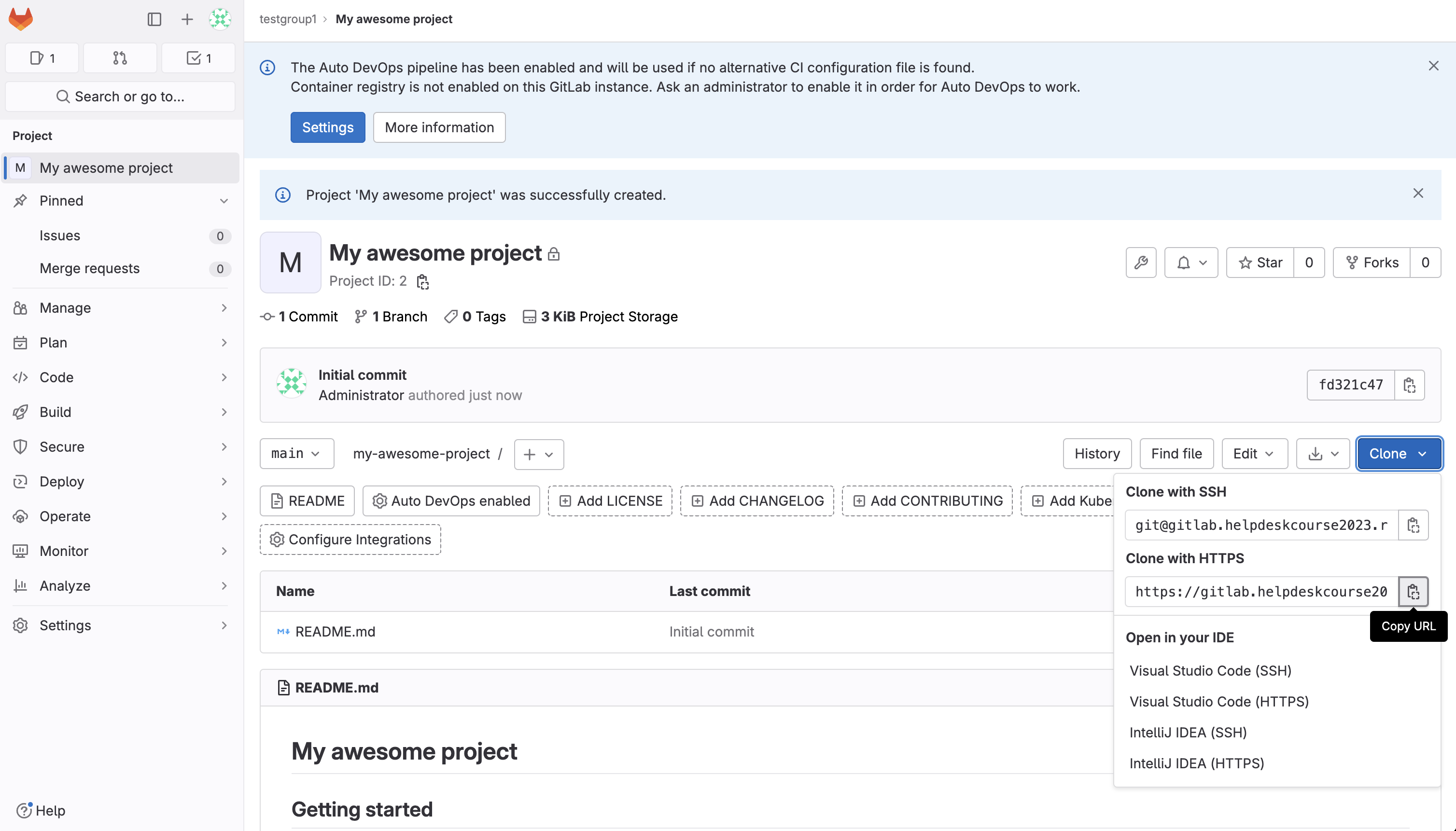Copy the SSH clone URL
This screenshot has height=831, width=1456.
pos(1413,525)
